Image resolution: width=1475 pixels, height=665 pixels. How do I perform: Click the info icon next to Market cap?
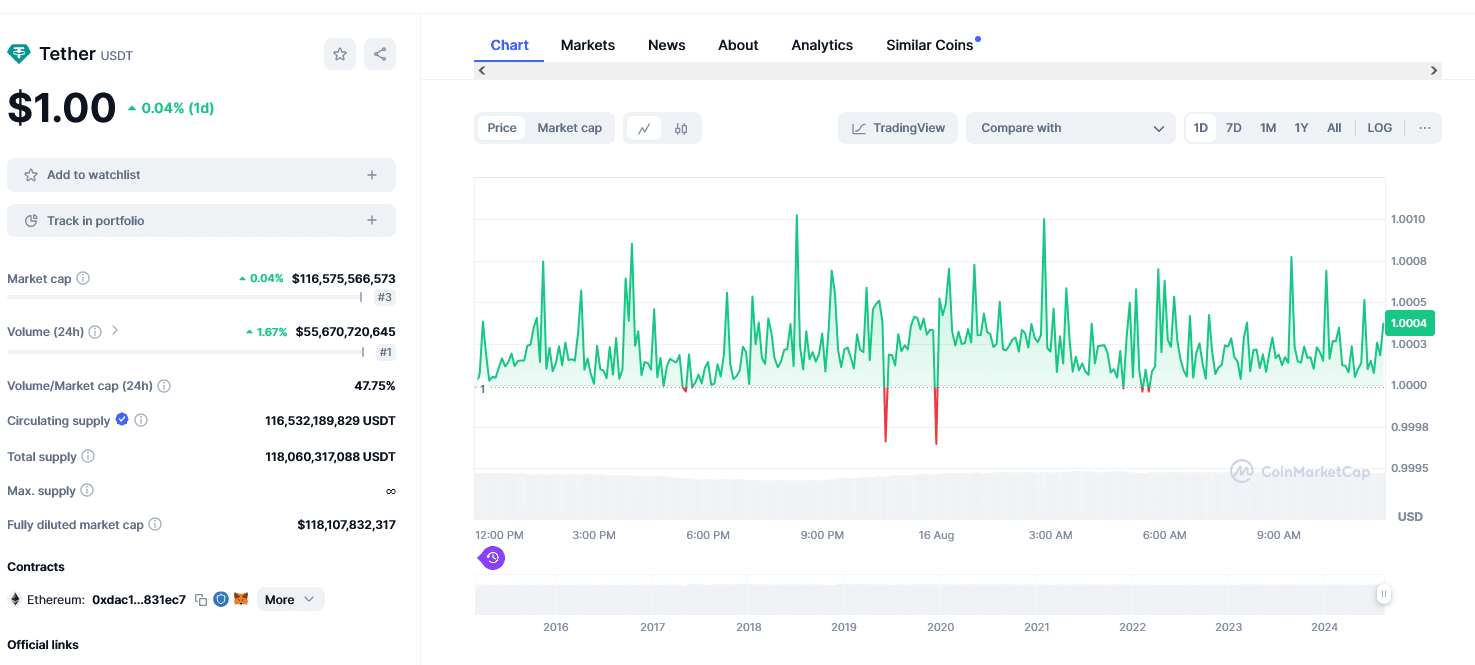pyautogui.click(x=83, y=279)
